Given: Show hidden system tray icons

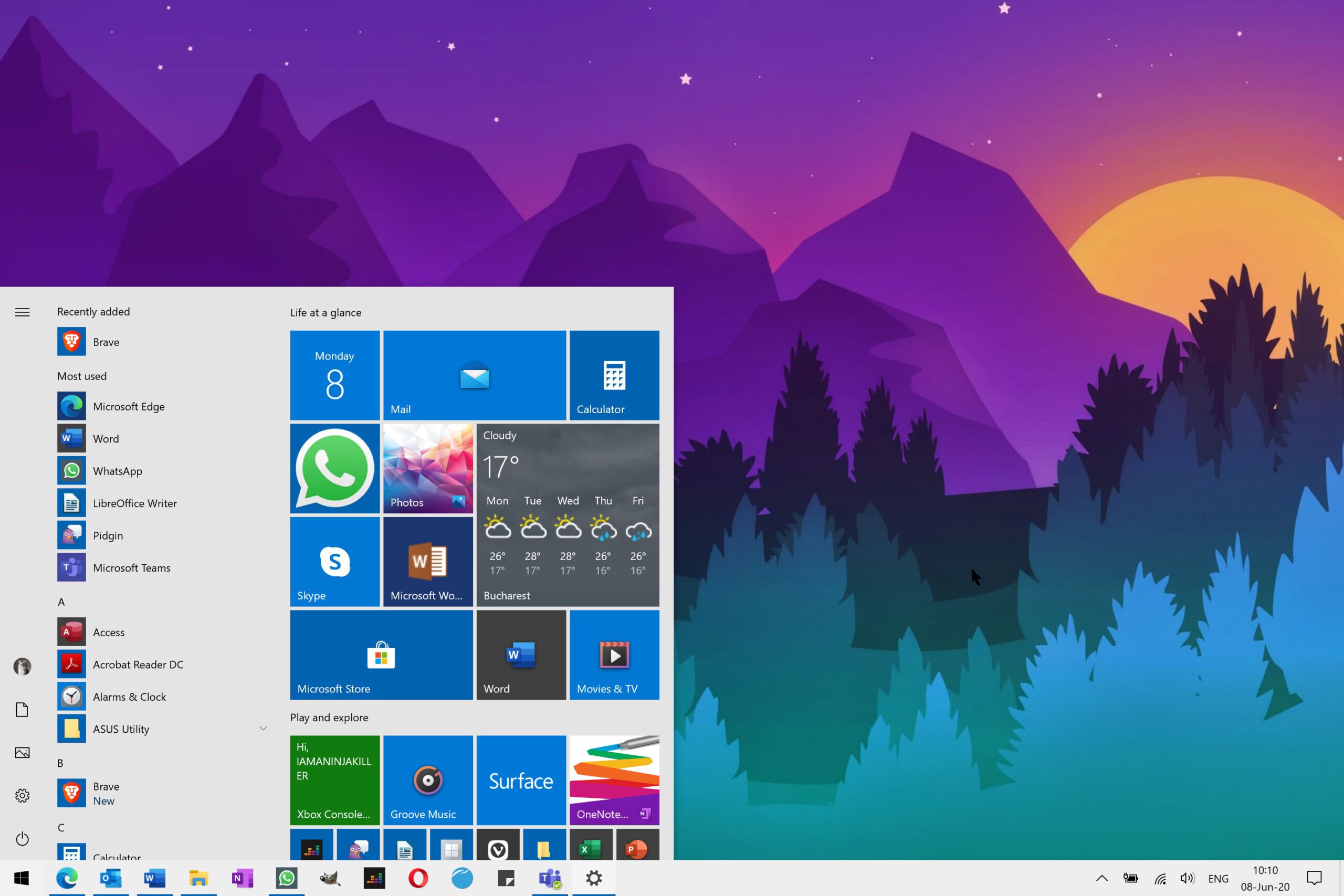Looking at the screenshot, I should click(x=1102, y=878).
